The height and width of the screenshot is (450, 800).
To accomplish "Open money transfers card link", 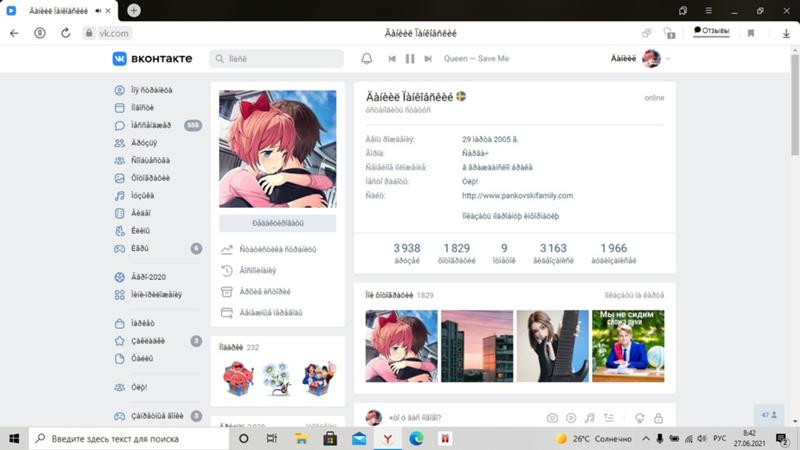I will 262,313.
